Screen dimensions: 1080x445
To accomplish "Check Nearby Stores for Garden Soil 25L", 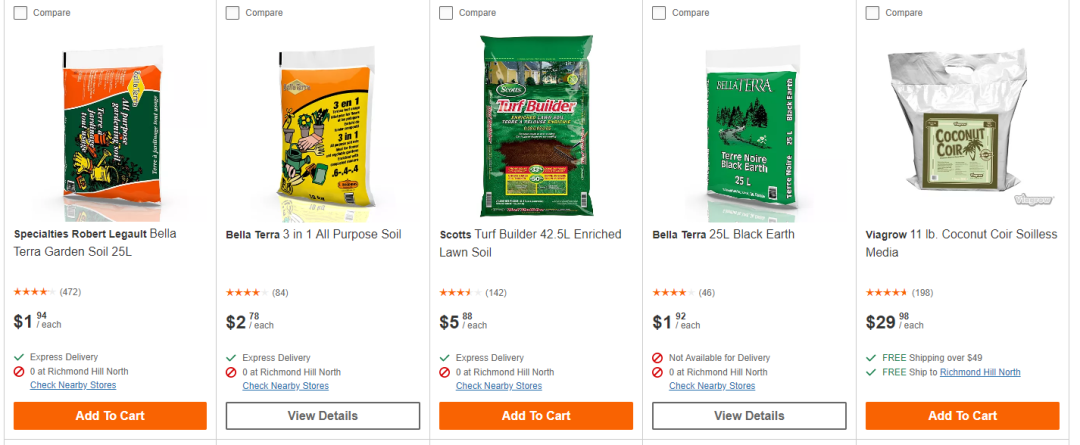I will (73, 385).
